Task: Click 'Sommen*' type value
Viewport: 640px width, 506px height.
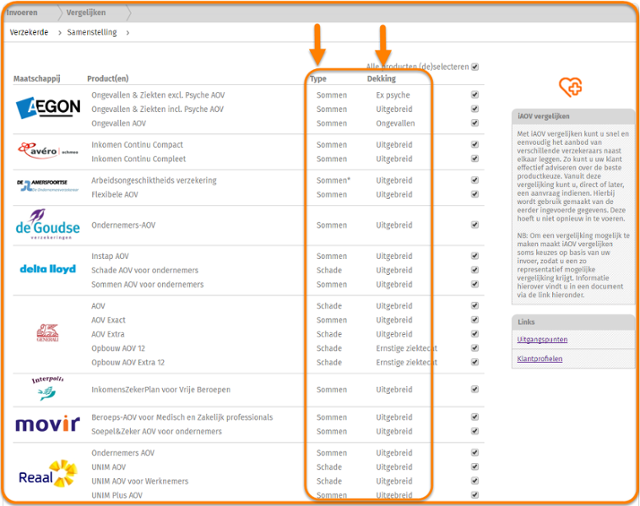Action: pos(333,180)
